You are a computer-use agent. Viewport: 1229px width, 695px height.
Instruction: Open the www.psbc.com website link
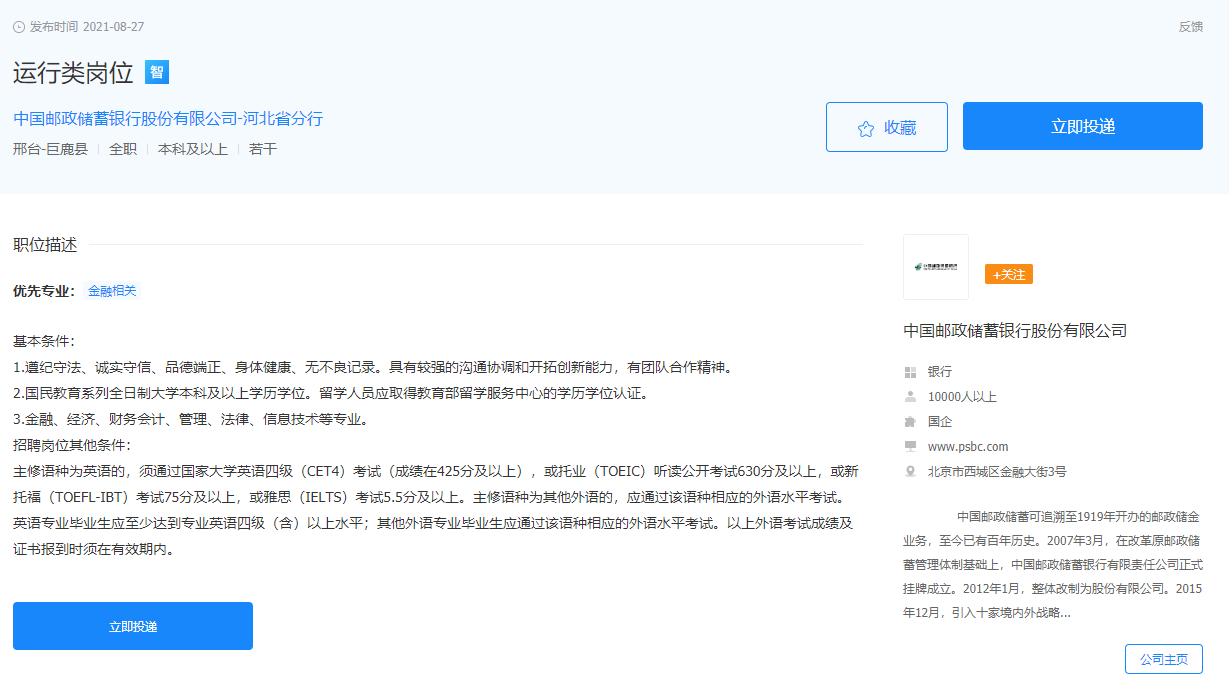point(968,447)
